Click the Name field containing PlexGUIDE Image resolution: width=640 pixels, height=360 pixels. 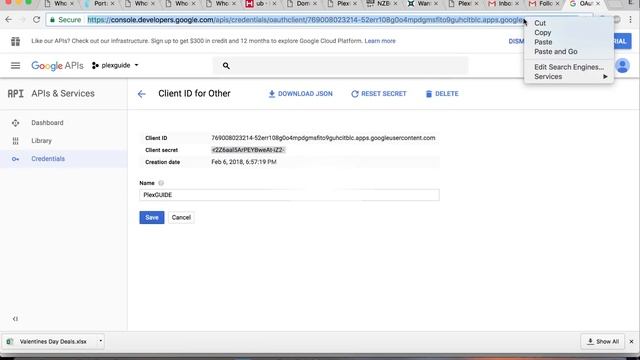pos(289,195)
